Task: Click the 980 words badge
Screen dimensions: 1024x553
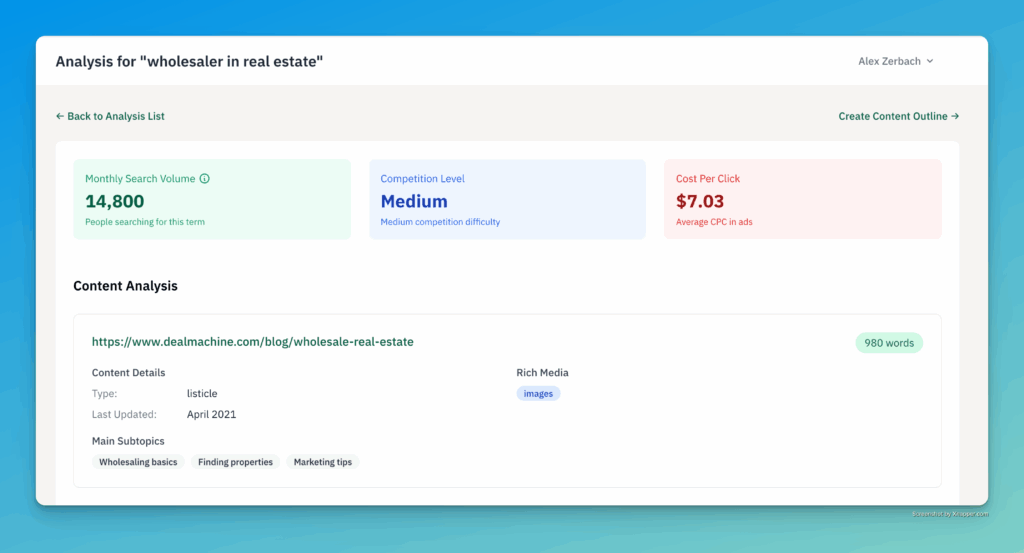Action: 888,343
